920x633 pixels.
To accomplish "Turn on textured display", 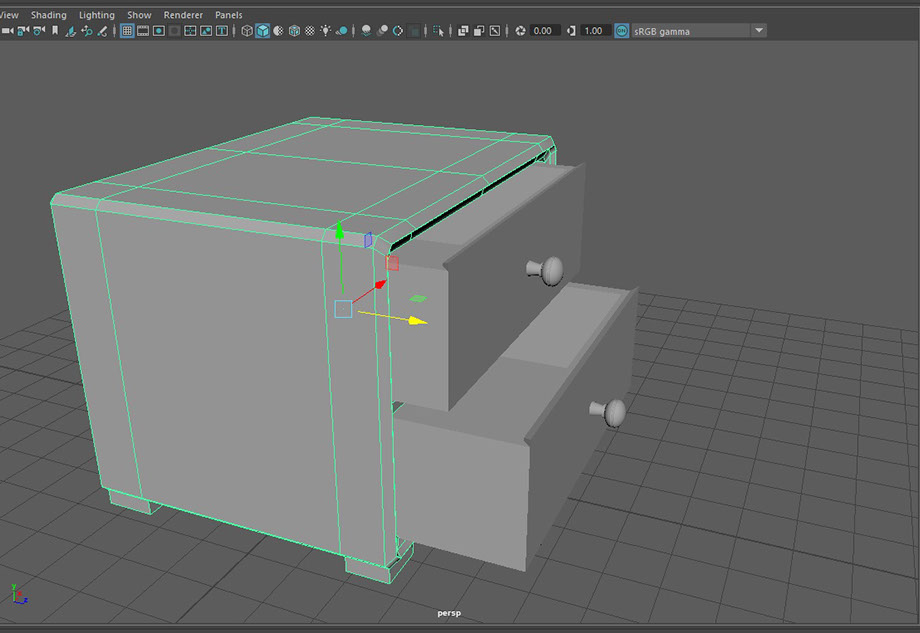I will pos(310,31).
